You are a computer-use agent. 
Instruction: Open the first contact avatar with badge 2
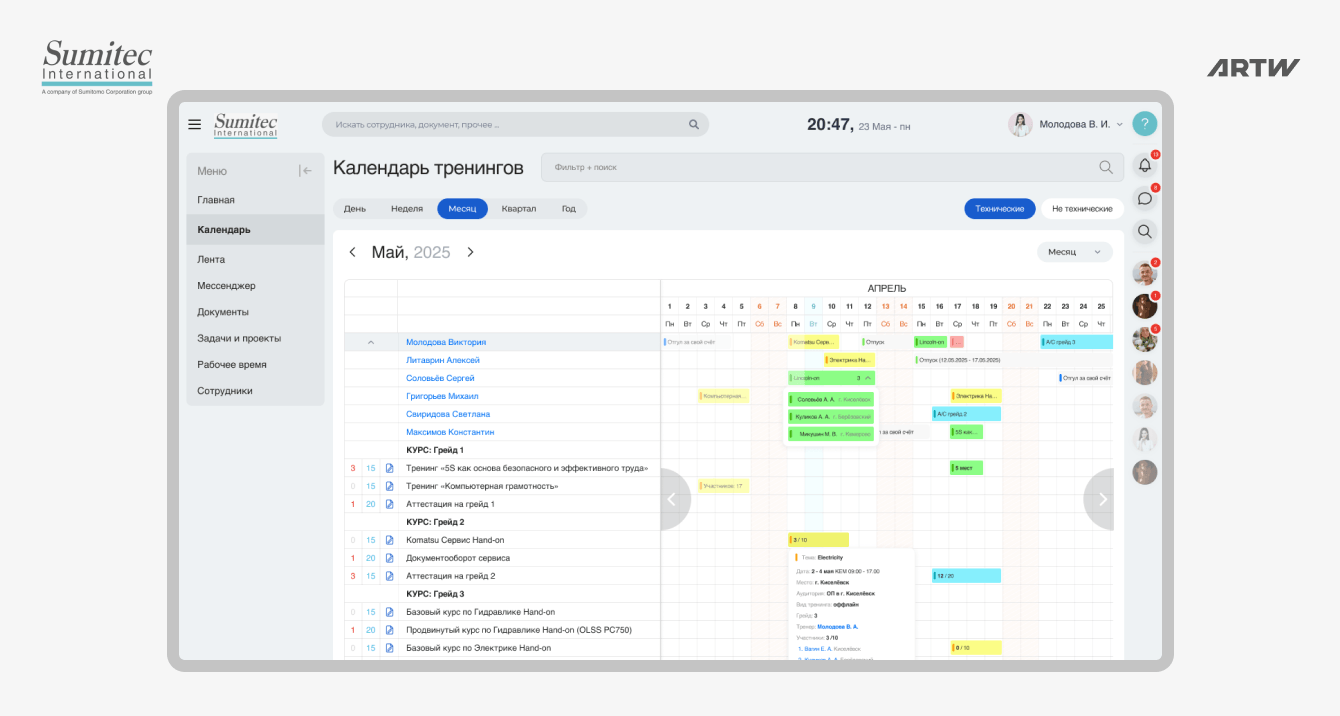tap(1145, 273)
